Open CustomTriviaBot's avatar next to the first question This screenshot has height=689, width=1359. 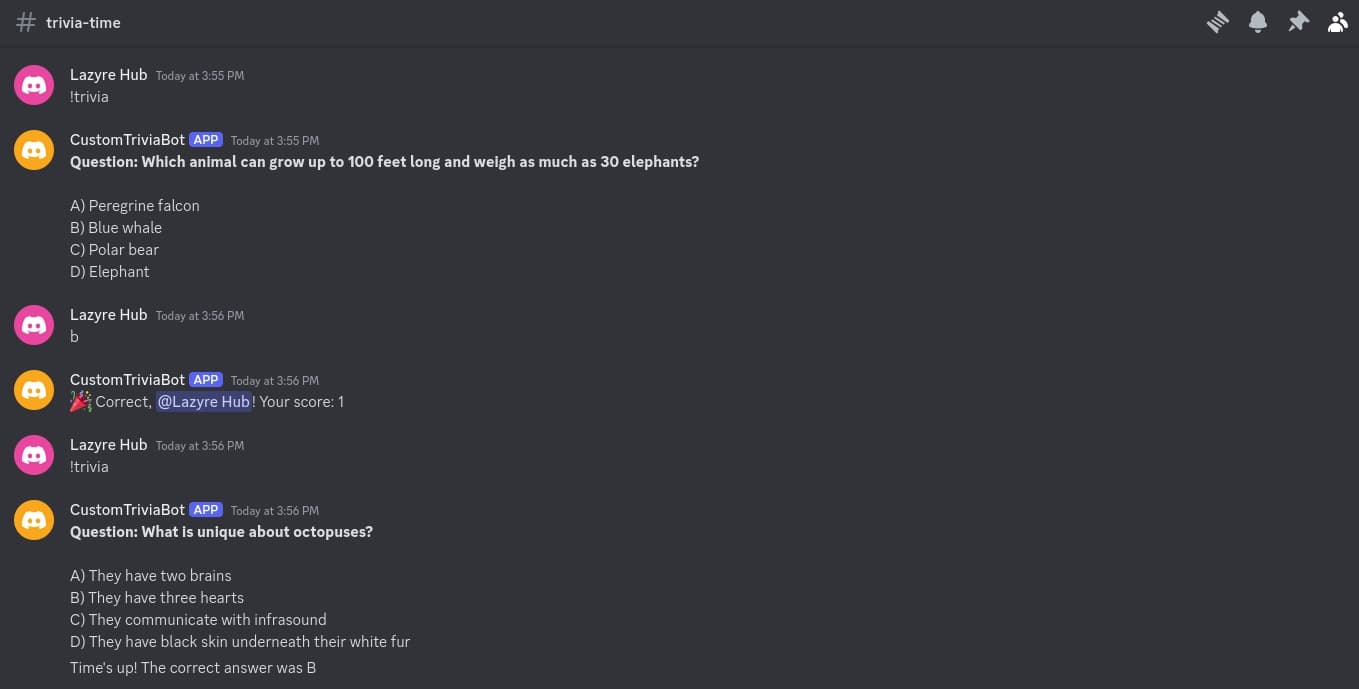34,150
